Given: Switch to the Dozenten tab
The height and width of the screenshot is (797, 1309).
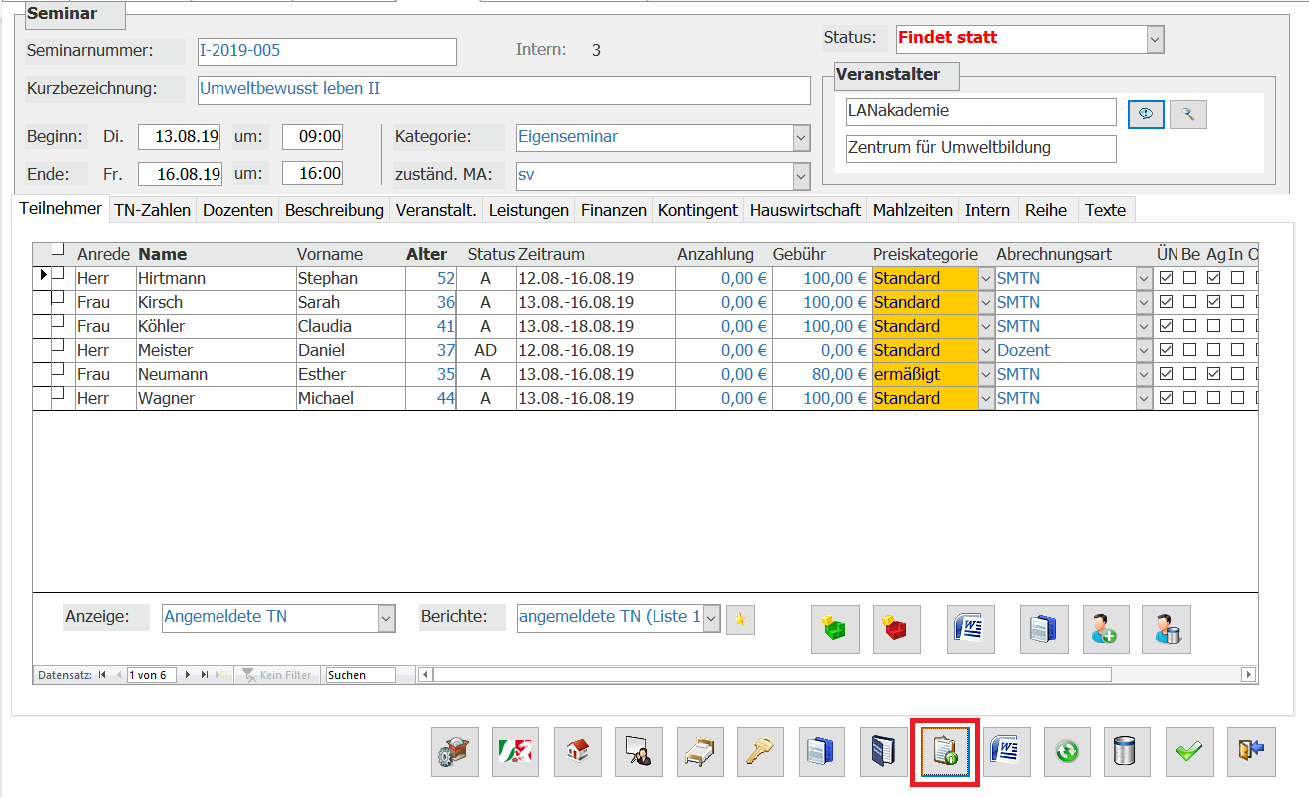Looking at the screenshot, I should [238, 210].
